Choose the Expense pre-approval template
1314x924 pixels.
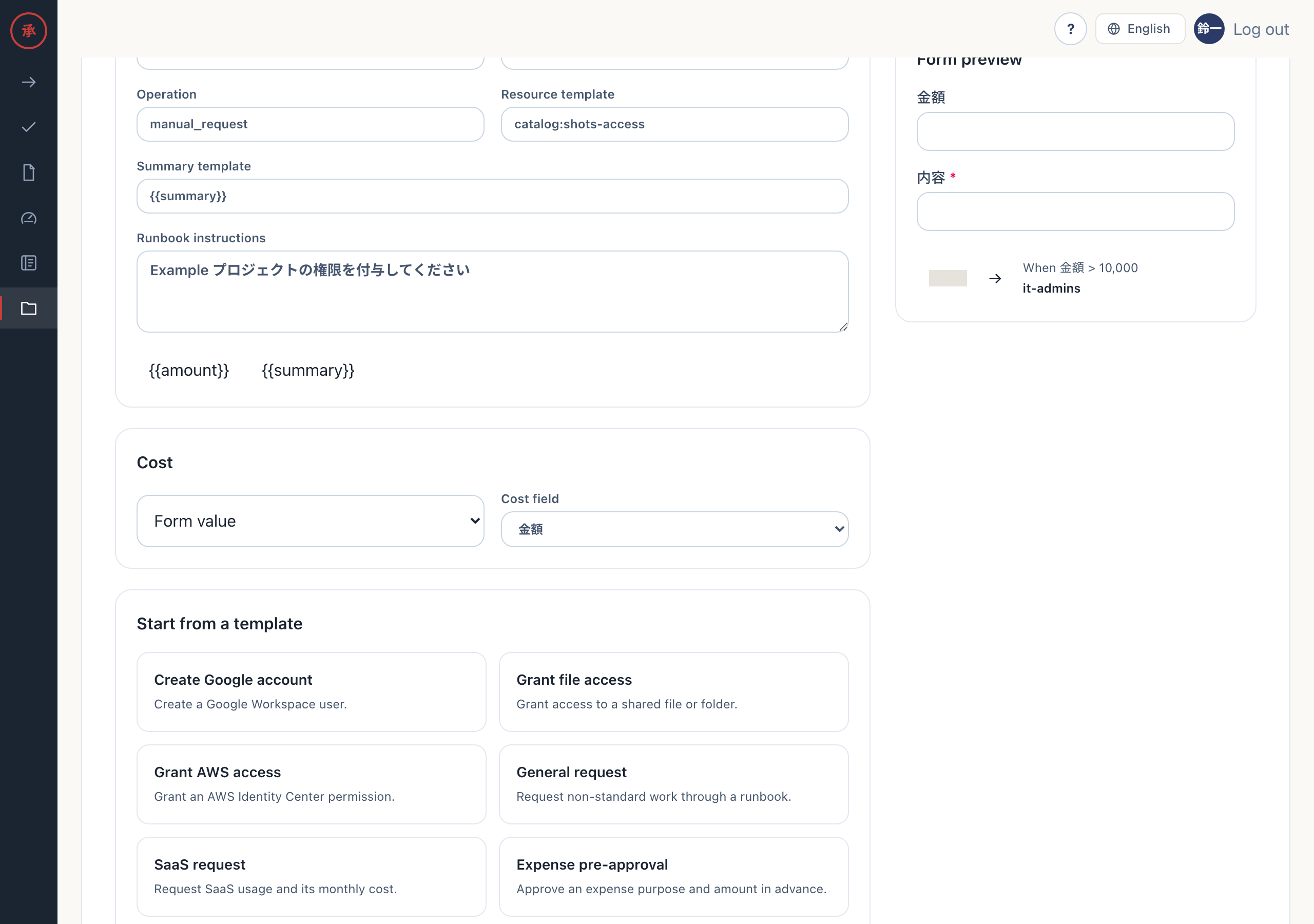(673, 876)
